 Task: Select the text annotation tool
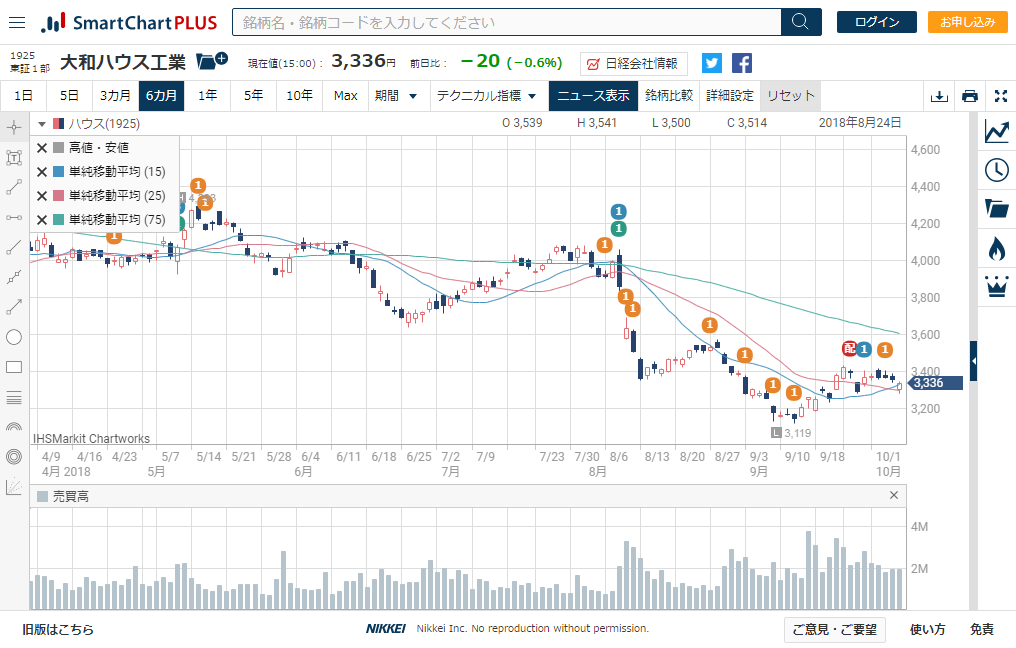14,157
